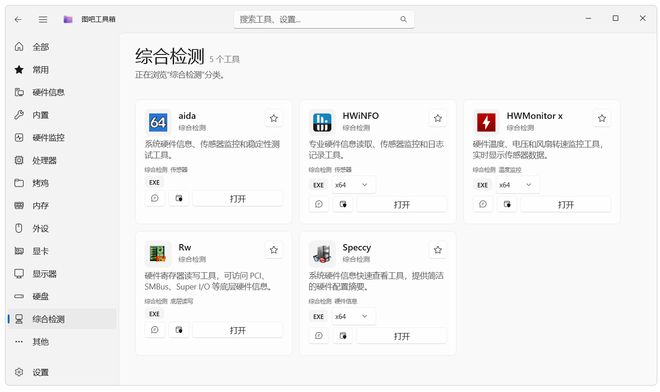
Task: Switch to the 显卡 category
Action: tap(61, 251)
